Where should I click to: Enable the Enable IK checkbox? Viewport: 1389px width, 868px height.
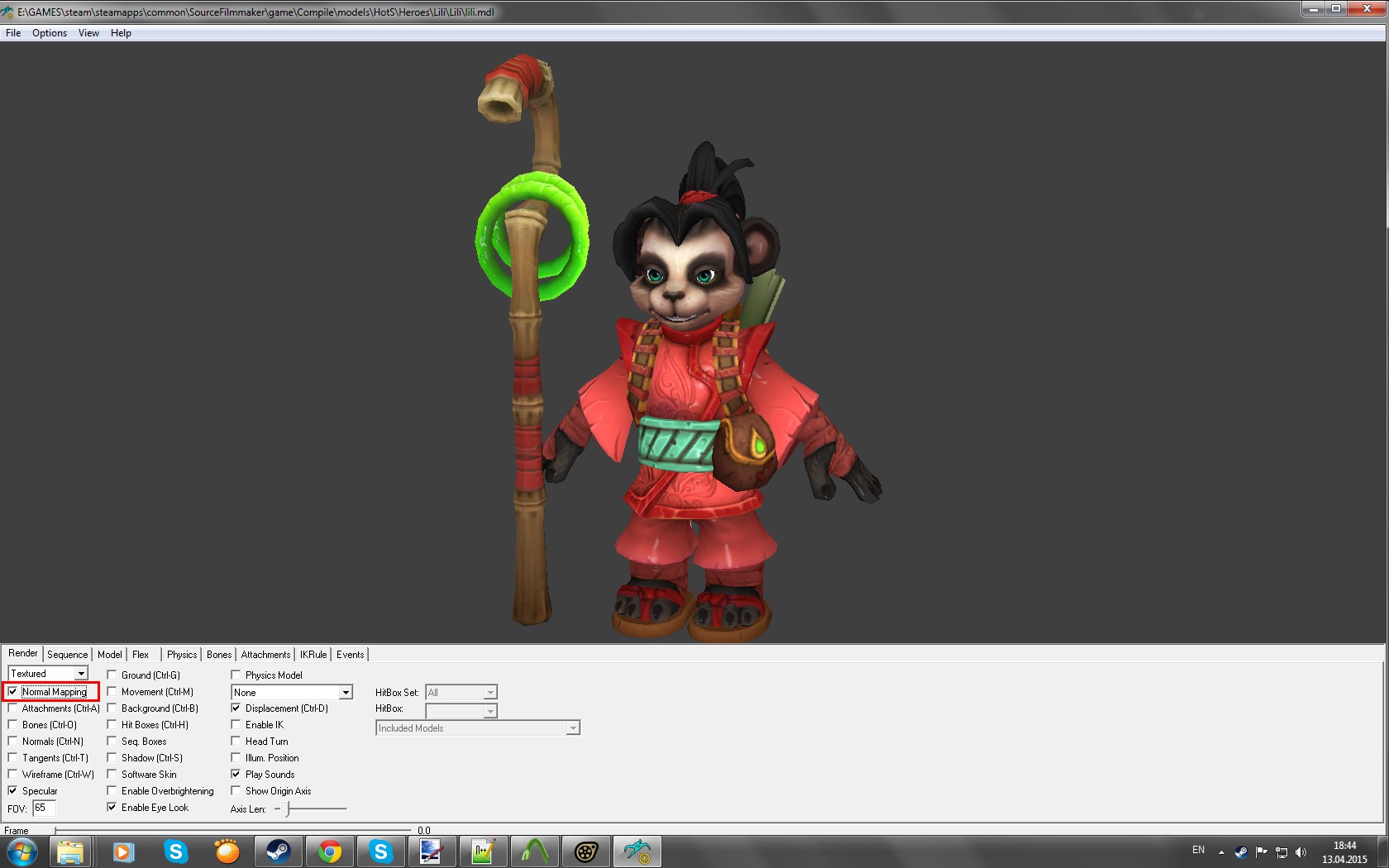click(x=236, y=725)
